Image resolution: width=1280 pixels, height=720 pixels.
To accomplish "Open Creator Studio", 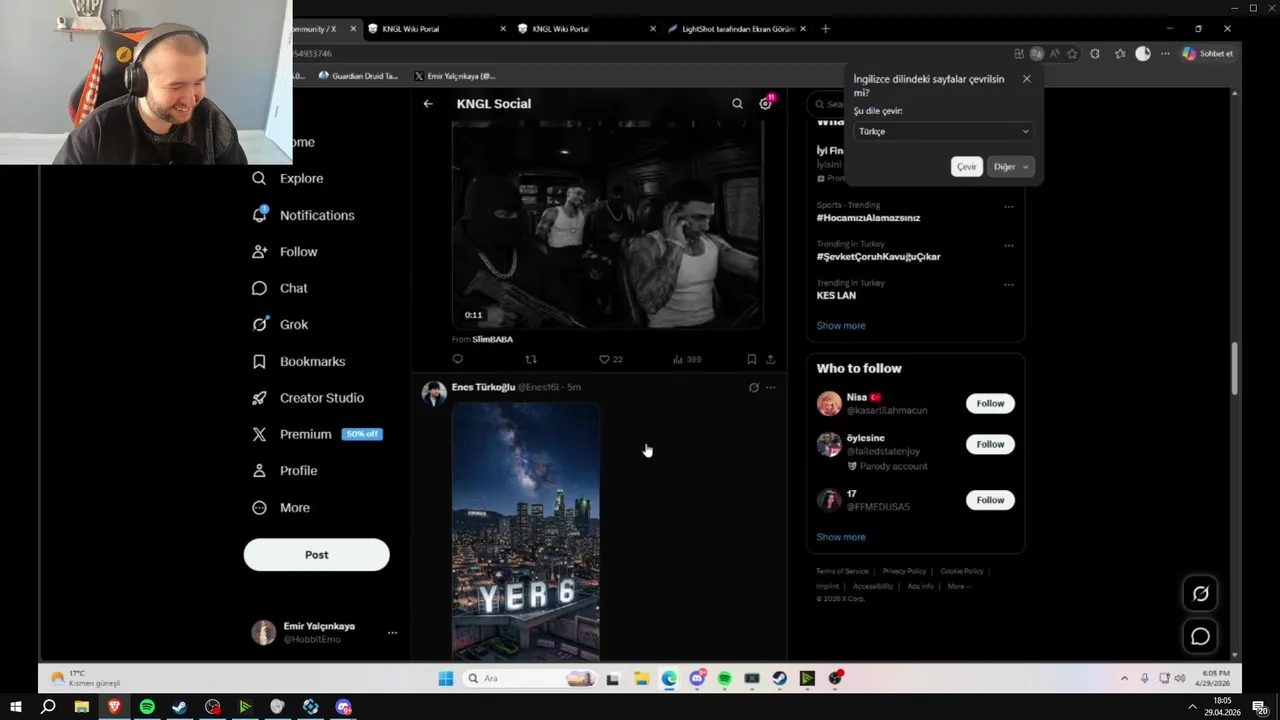I will click(x=308, y=398).
